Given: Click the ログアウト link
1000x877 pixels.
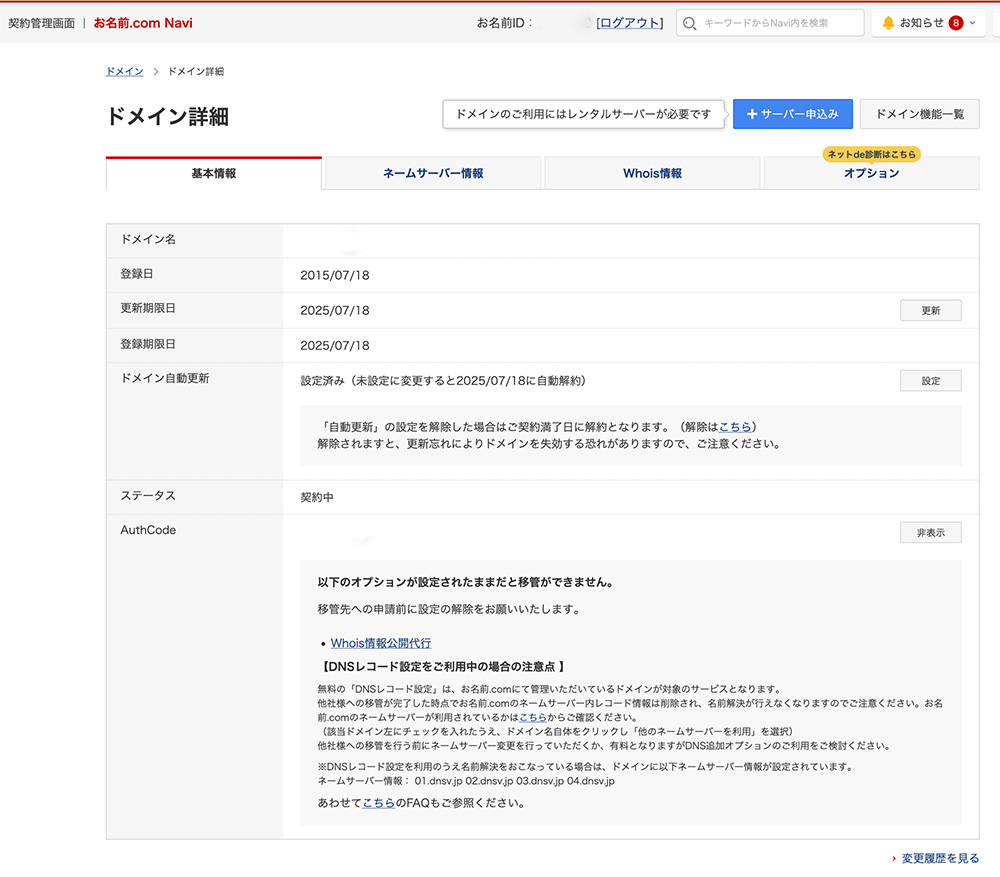Looking at the screenshot, I should click(629, 23).
